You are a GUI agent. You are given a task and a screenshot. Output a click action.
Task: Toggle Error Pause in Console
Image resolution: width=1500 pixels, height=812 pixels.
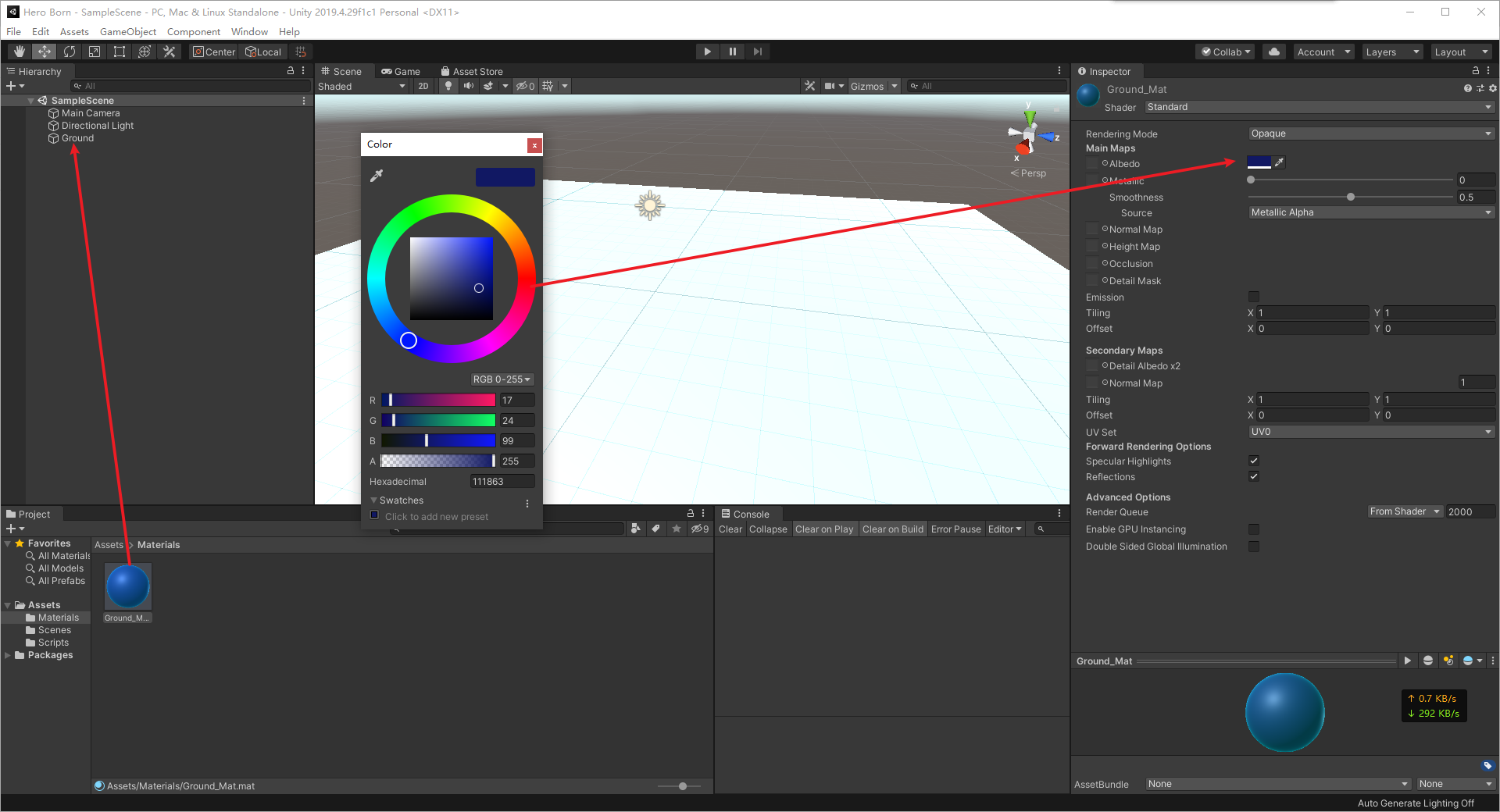[955, 529]
